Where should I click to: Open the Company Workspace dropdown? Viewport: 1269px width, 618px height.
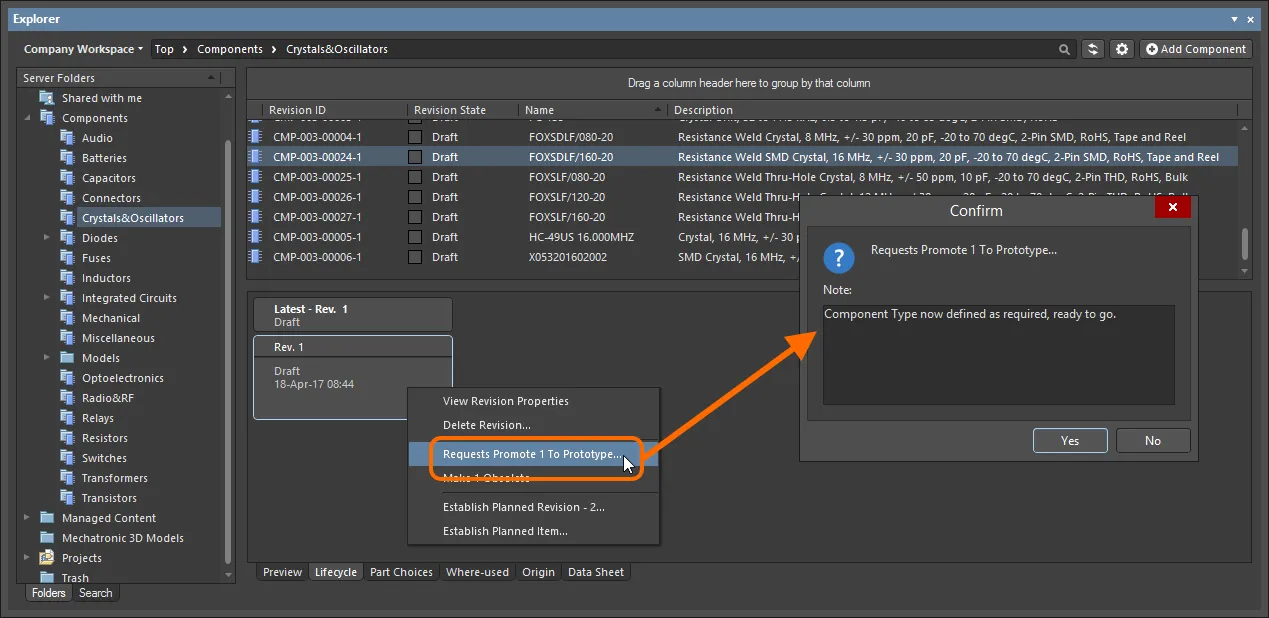tap(84, 49)
